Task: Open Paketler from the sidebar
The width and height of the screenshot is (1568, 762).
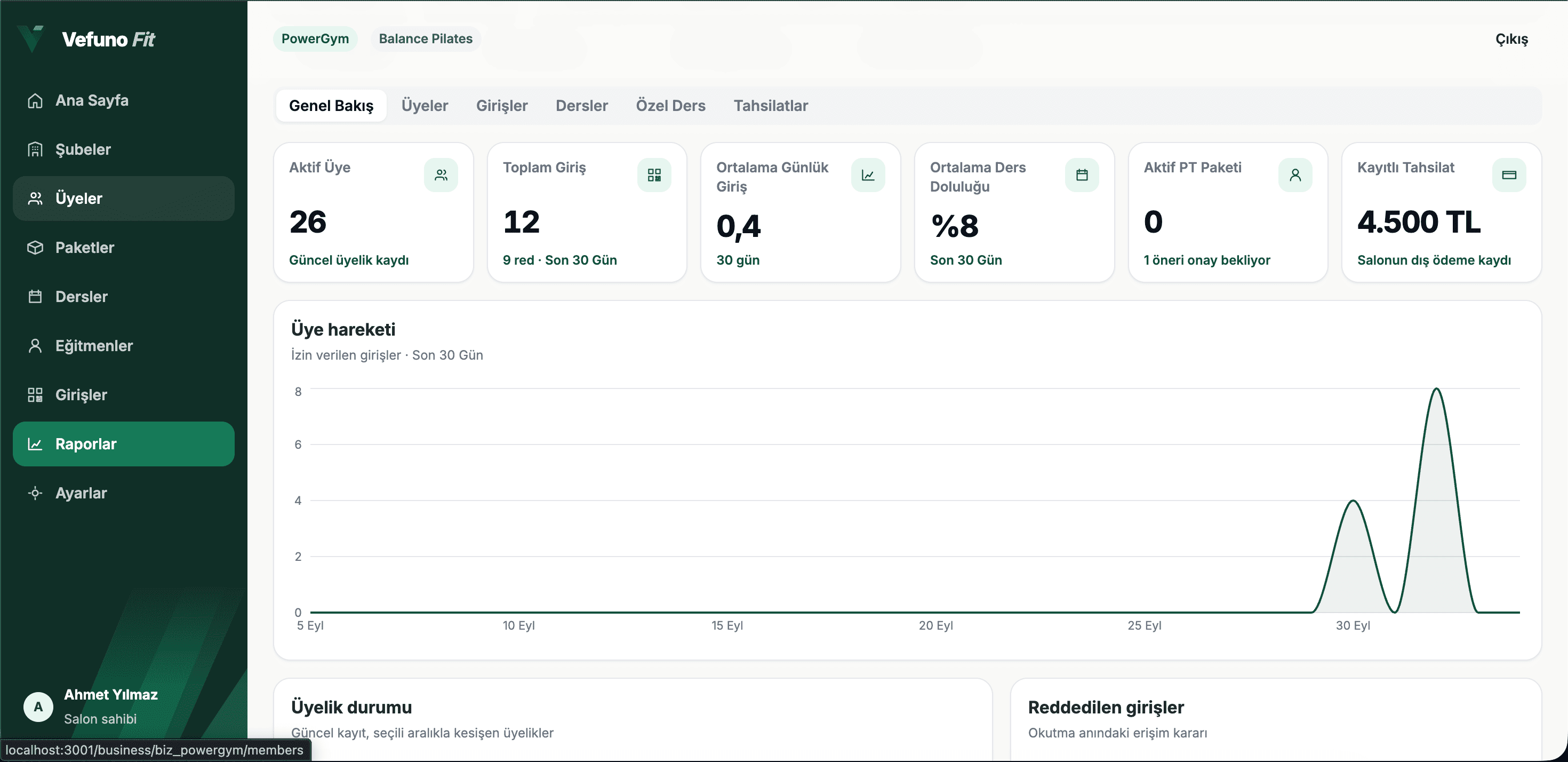Action: coord(124,247)
